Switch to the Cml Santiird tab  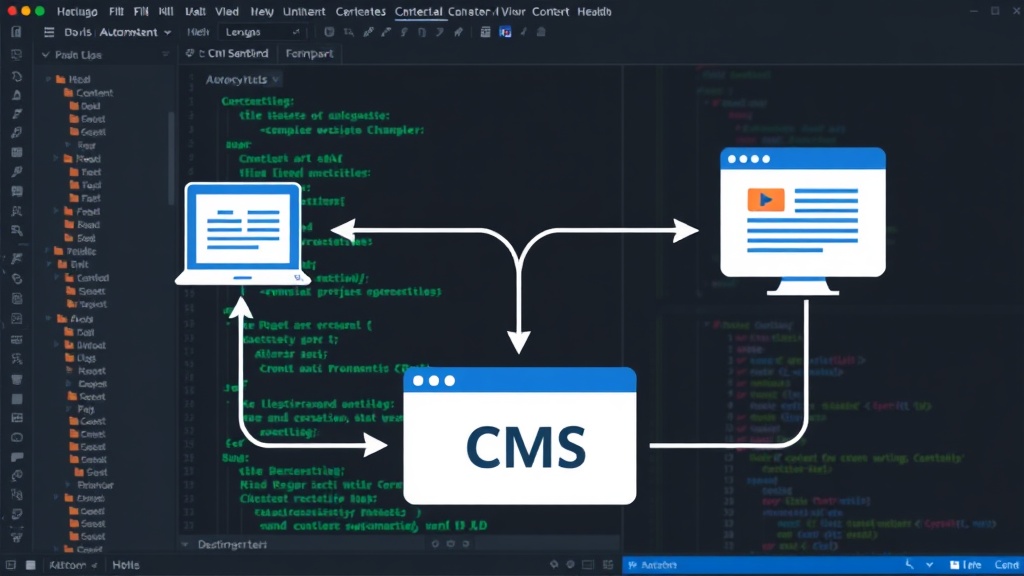click(227, 54)
